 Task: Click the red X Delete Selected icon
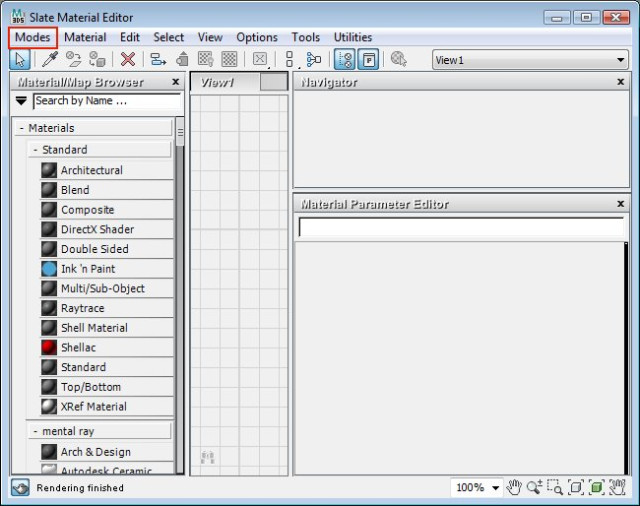(128, 59)
